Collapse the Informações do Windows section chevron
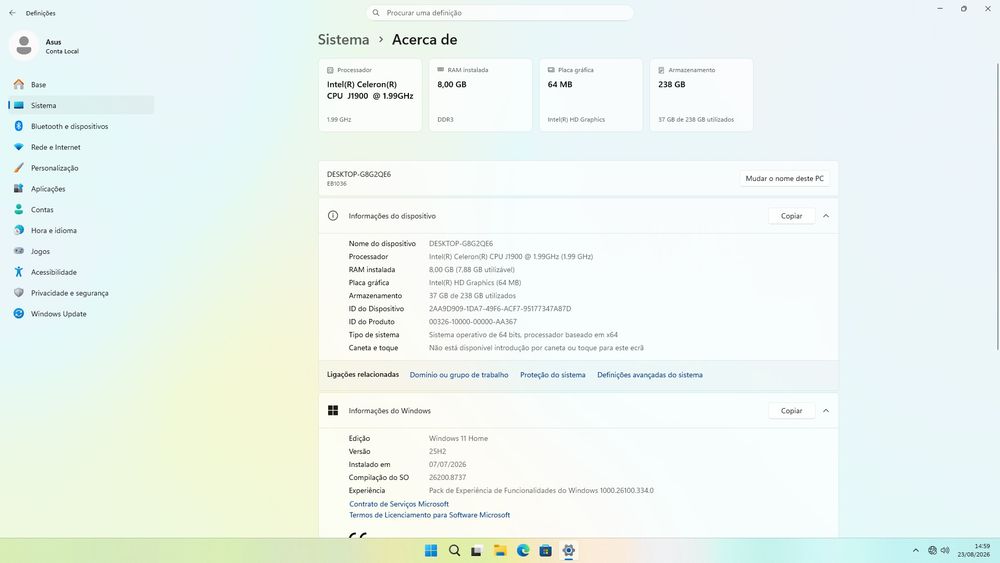Image resolution: width=1000 pixels, height=563 pixels. tap(826, 411)
